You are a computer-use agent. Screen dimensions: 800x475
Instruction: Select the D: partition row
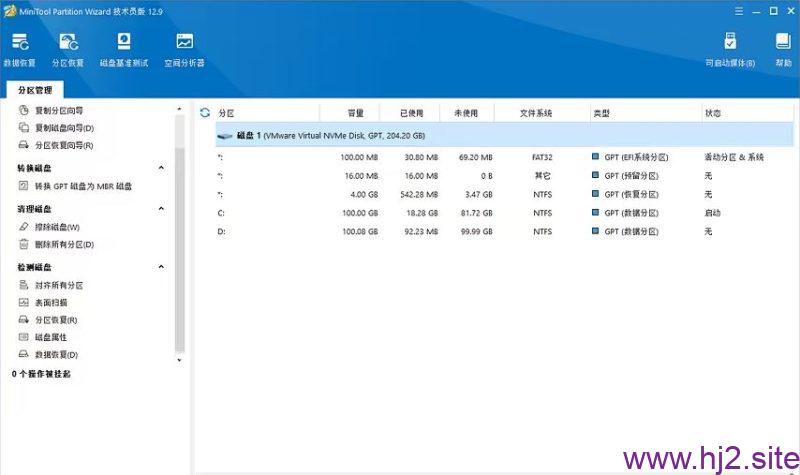tap(505, 231)
